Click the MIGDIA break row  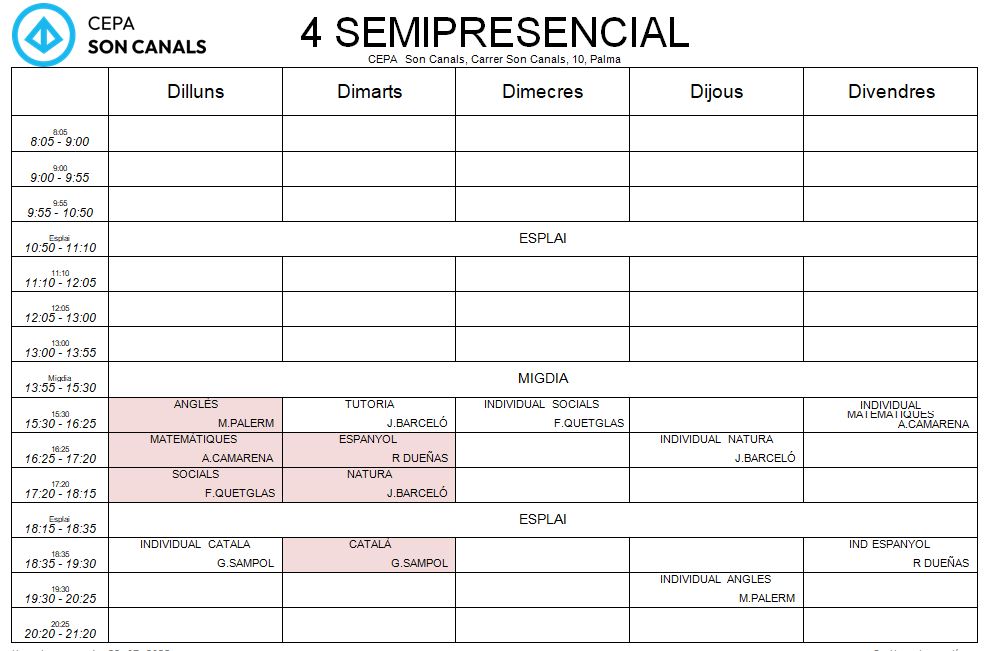click(x=543, y=379)
